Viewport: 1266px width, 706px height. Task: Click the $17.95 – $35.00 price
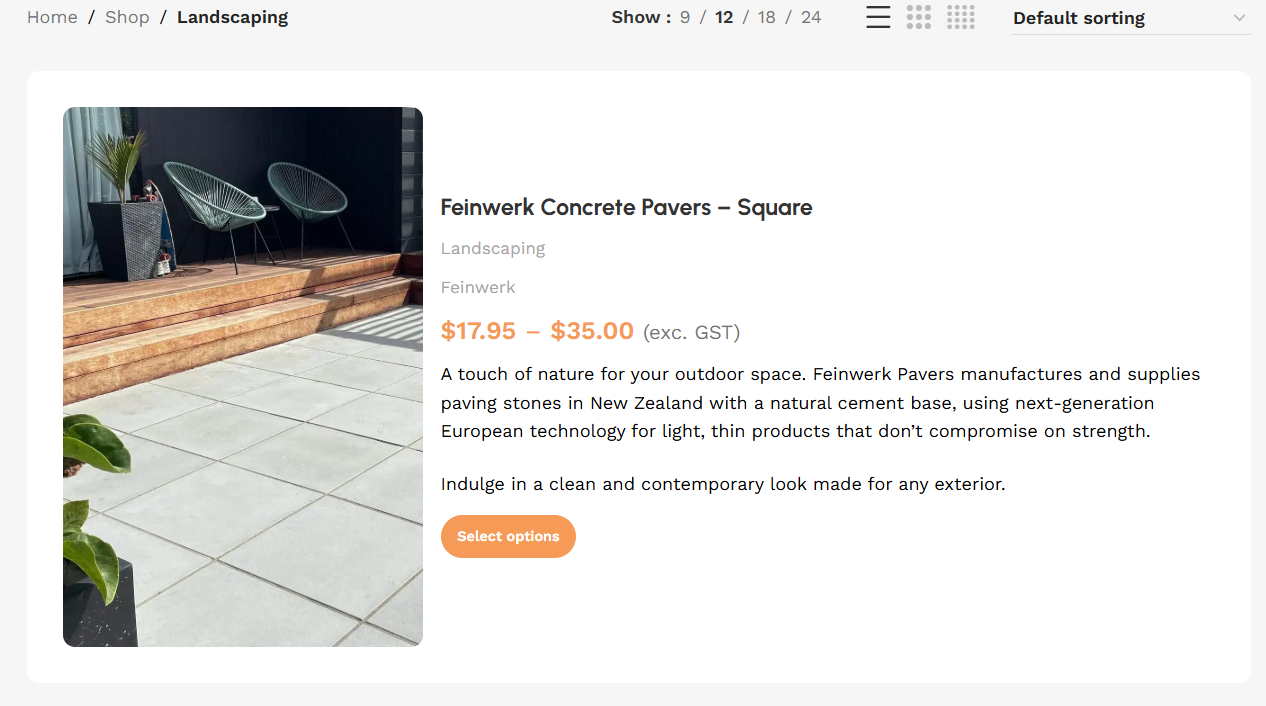537,331
